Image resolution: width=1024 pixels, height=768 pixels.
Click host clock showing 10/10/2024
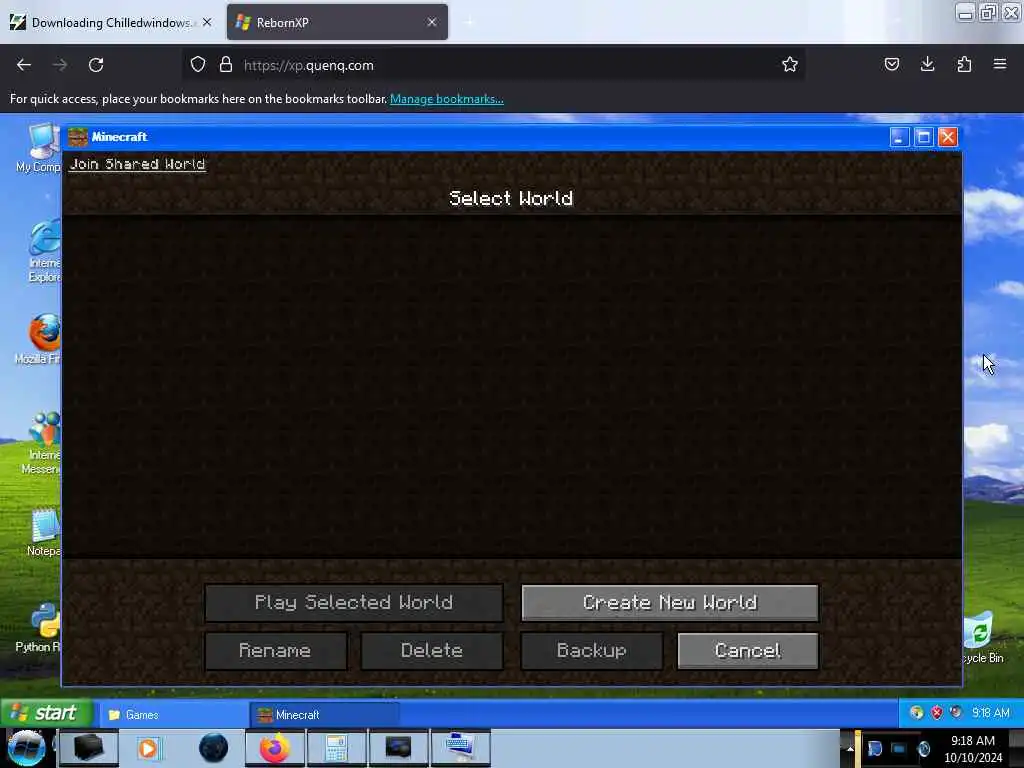(973, 749)
